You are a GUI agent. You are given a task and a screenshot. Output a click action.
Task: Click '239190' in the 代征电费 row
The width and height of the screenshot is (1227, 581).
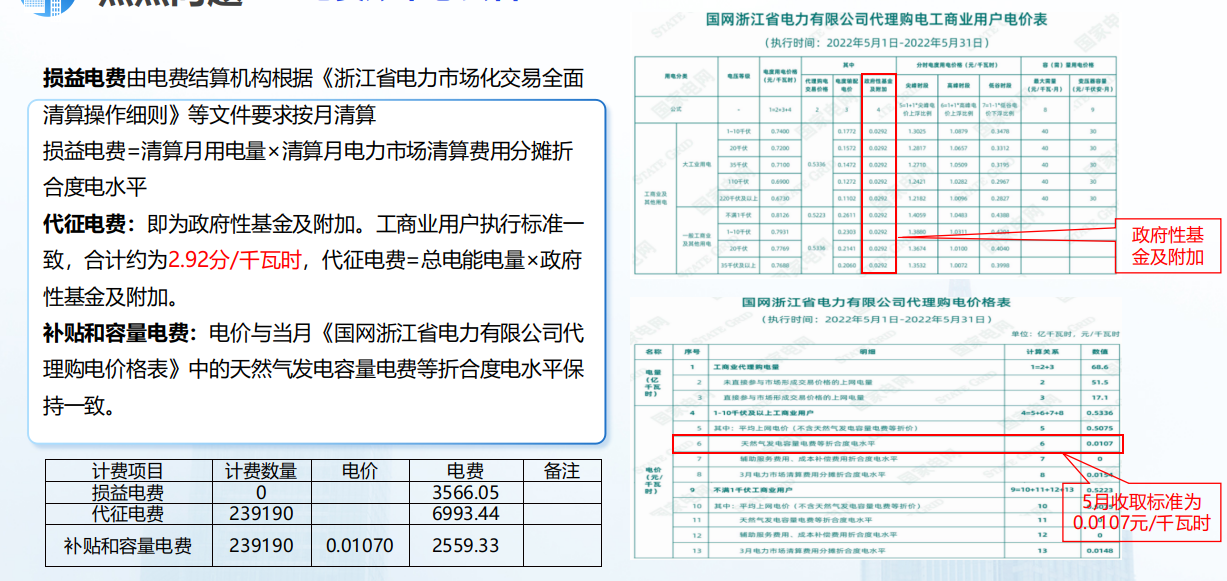(261, 513)
